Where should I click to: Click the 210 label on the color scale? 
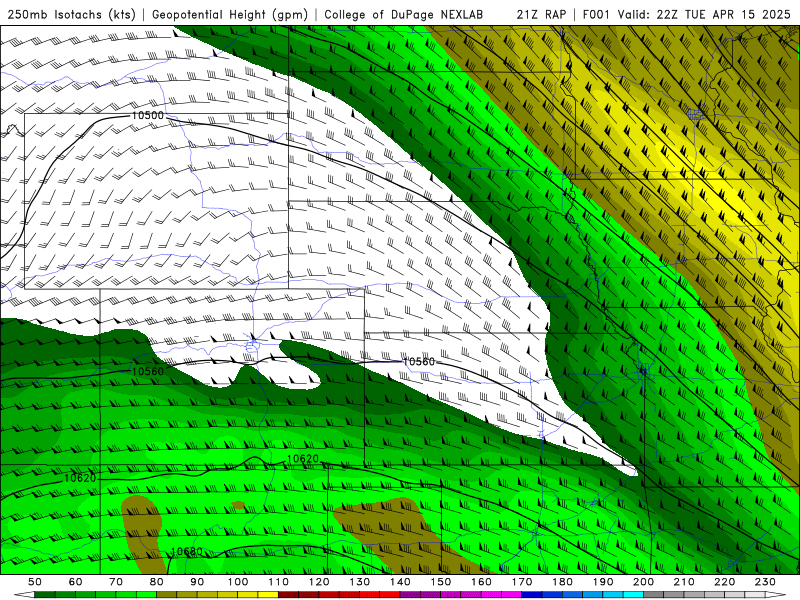tap(685, 582)
